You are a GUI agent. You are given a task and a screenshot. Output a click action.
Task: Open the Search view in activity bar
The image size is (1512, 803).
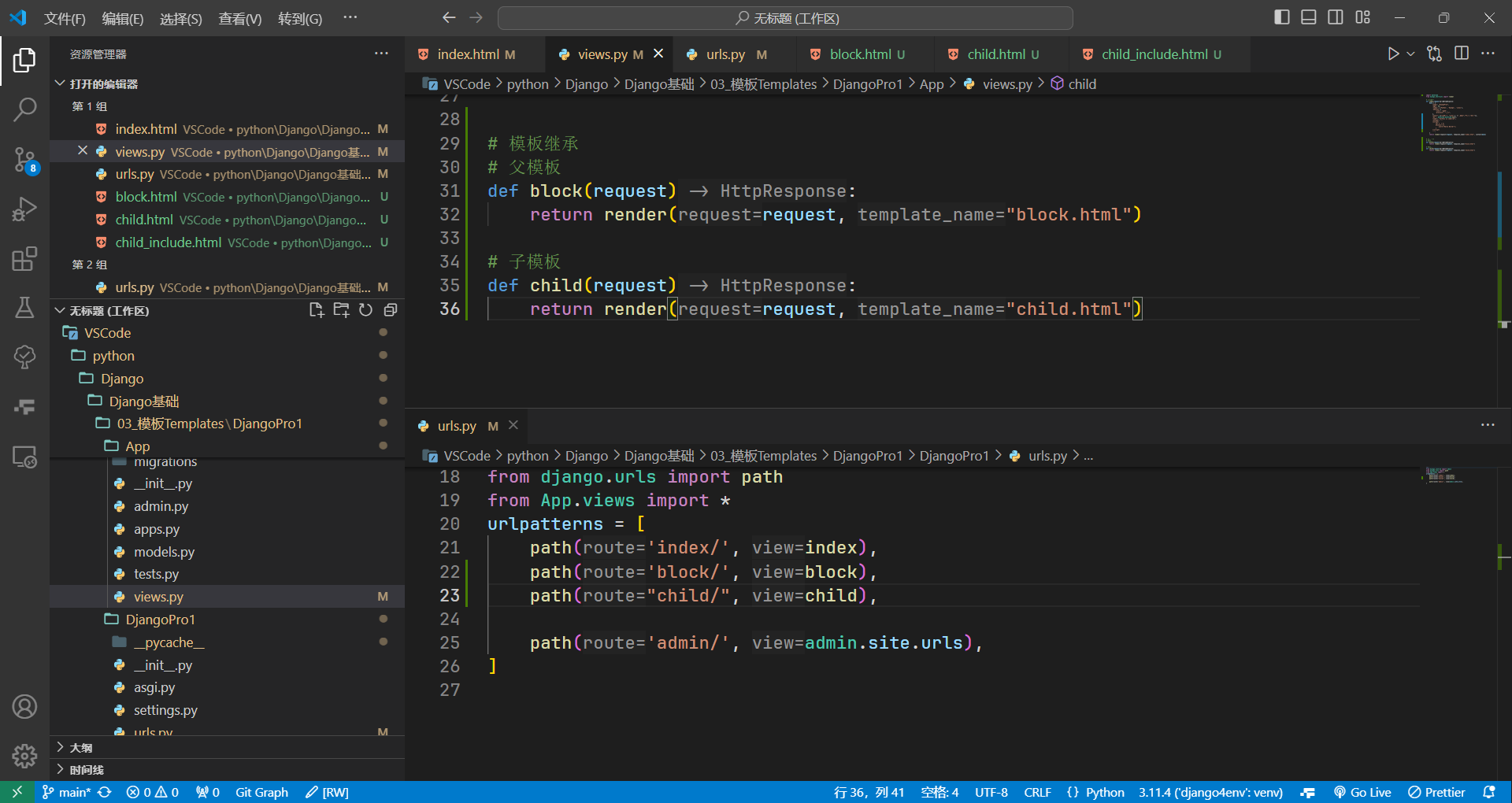point(24,109)
